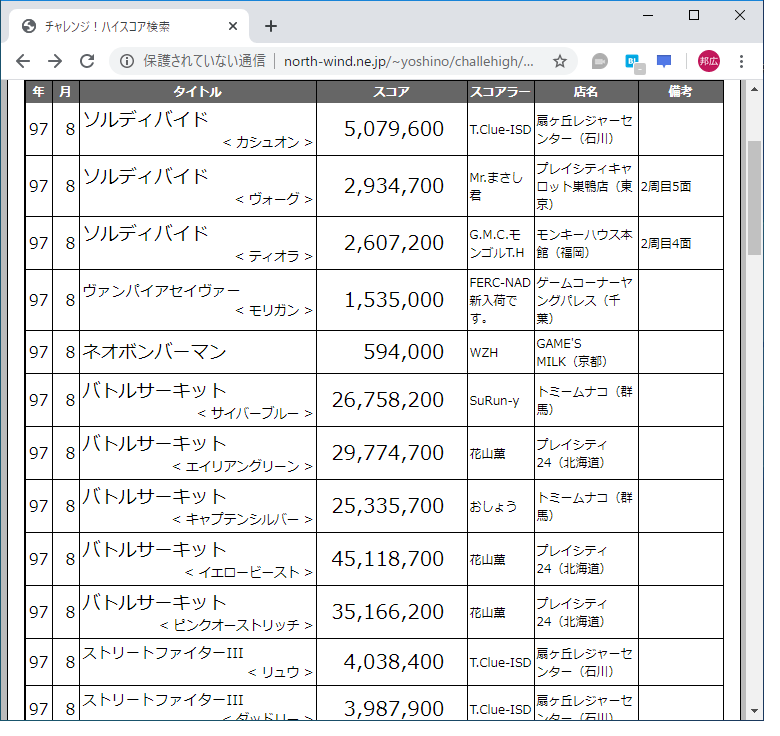Viewport: 780px width, 736px height.
Task: Click the < サイバーブルー > character text
Action: pyautogui.click(x=255, y=413)
